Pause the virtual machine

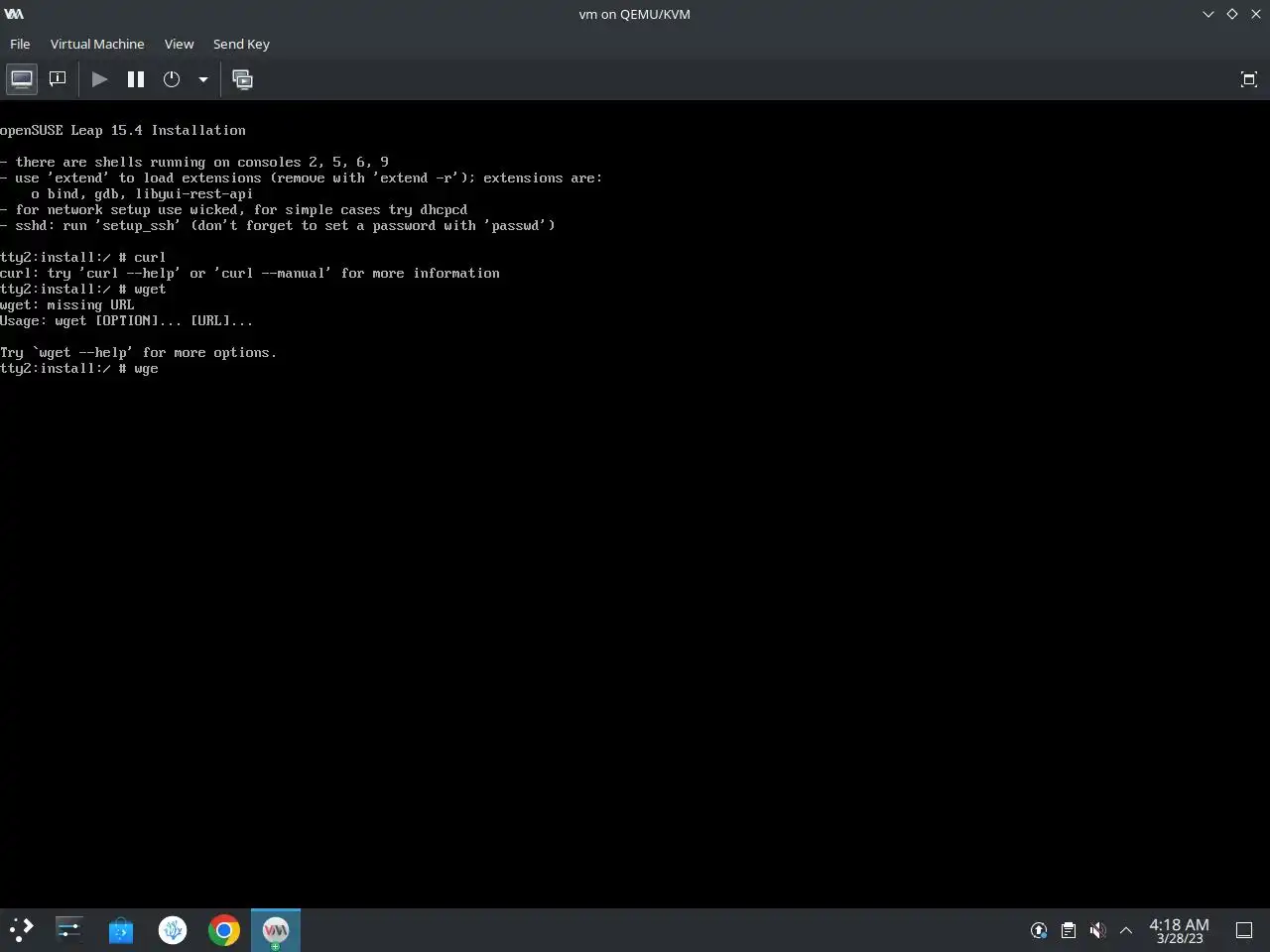pyautogui.click(x=136, y=79)
